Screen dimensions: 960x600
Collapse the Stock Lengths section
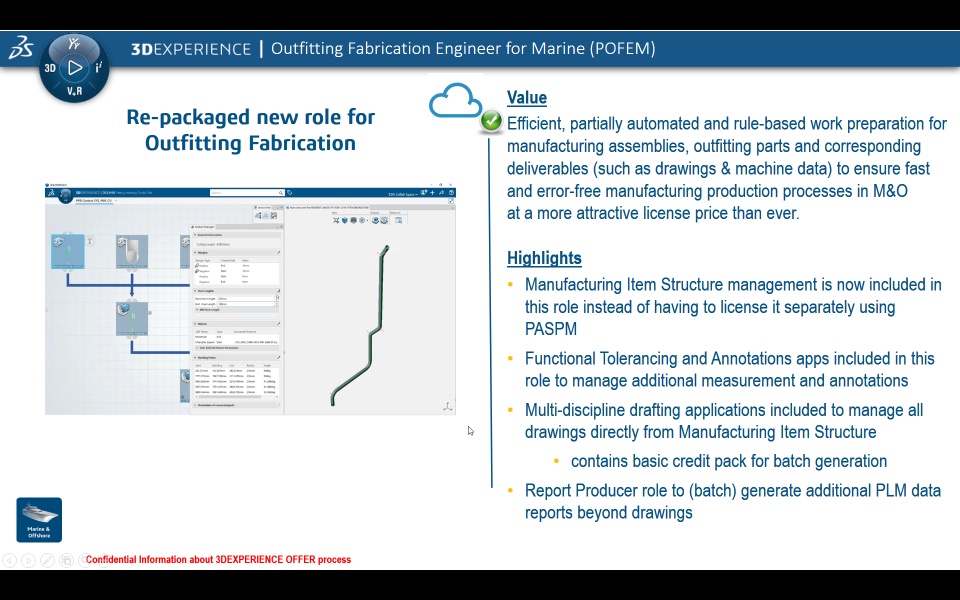click(x=195, y=291)
